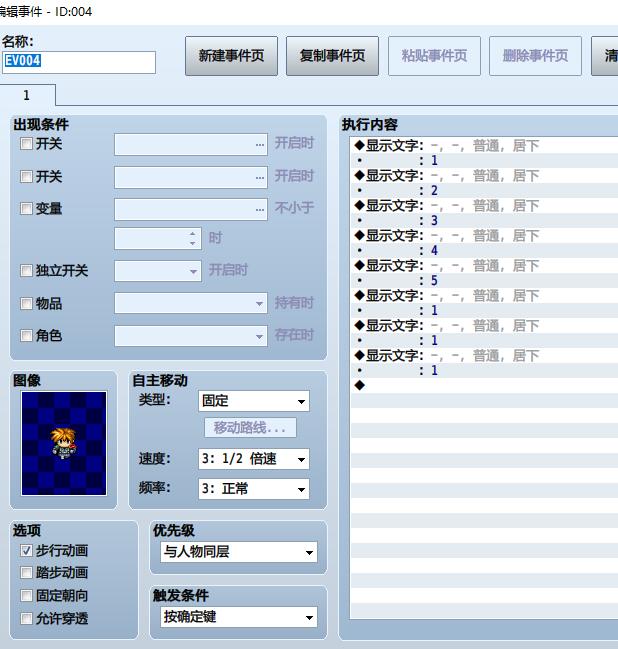Image resolution: width=618 pixels, height=649 pixels.
Task: Select 显示文字 command above text 2
Action: tap(484, 175)
